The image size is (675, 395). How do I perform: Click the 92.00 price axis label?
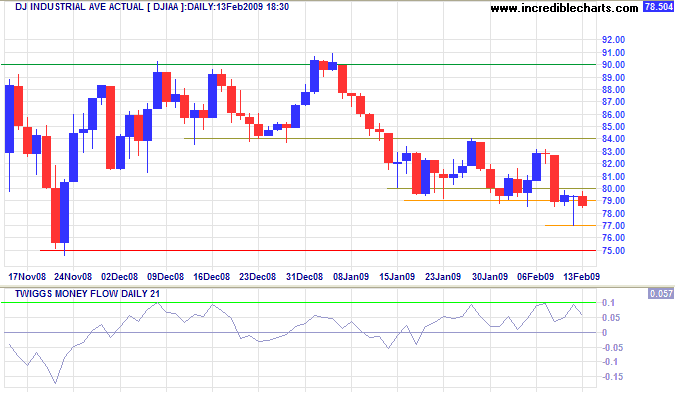pyautogui.click(x=613, y=40)
